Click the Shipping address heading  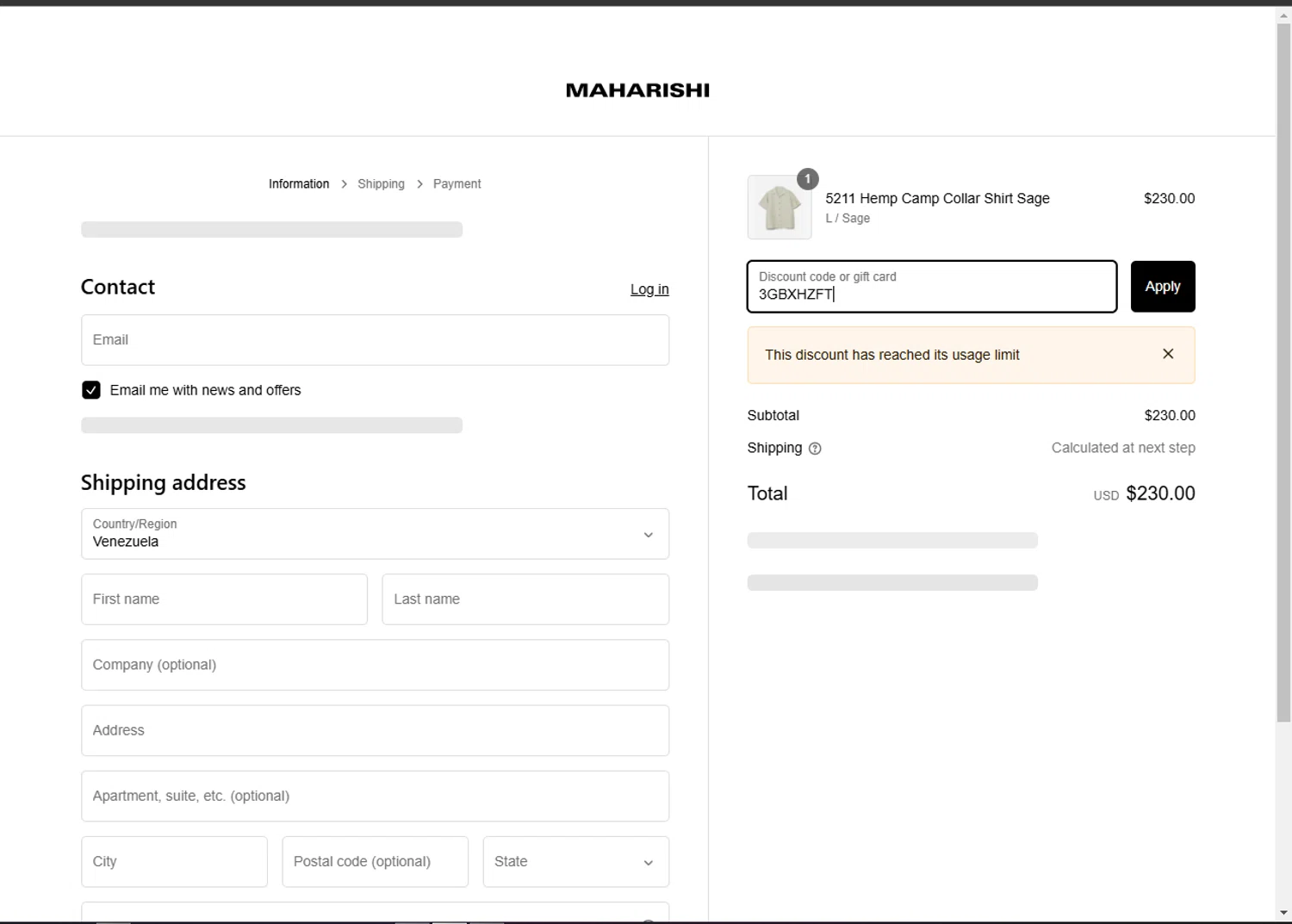click(x=164, y=482)
